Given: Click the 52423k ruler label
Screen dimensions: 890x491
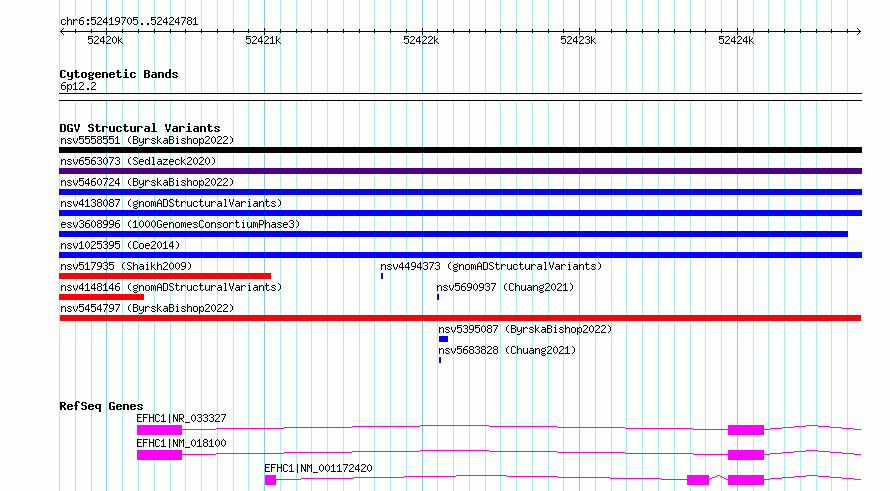Looking at the screenshot, I should tap(578, 40).
